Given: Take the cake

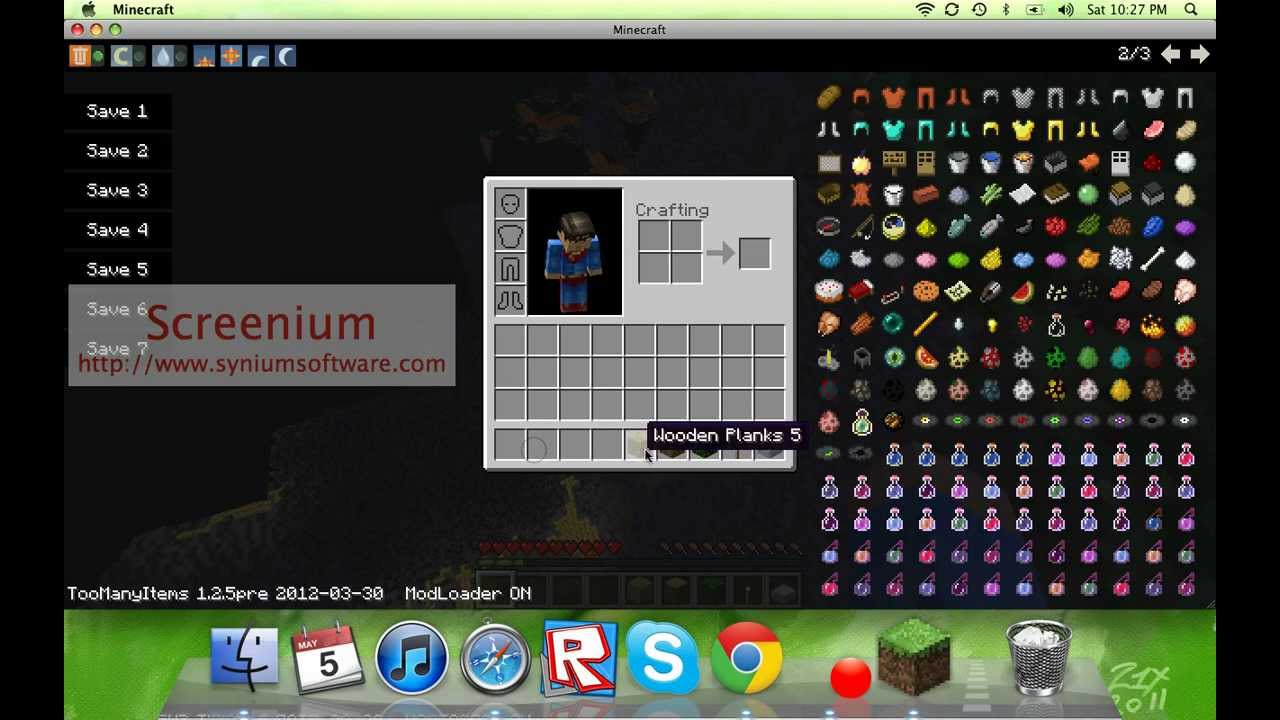Looking at the screenshot, I should (829, 292).
